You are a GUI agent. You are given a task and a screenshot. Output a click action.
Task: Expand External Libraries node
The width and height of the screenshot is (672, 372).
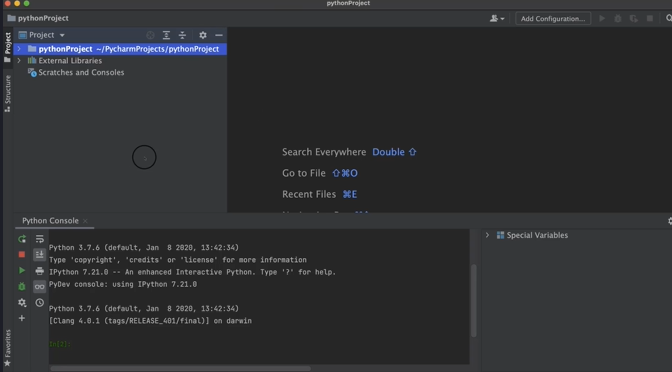tap(19, 61)
